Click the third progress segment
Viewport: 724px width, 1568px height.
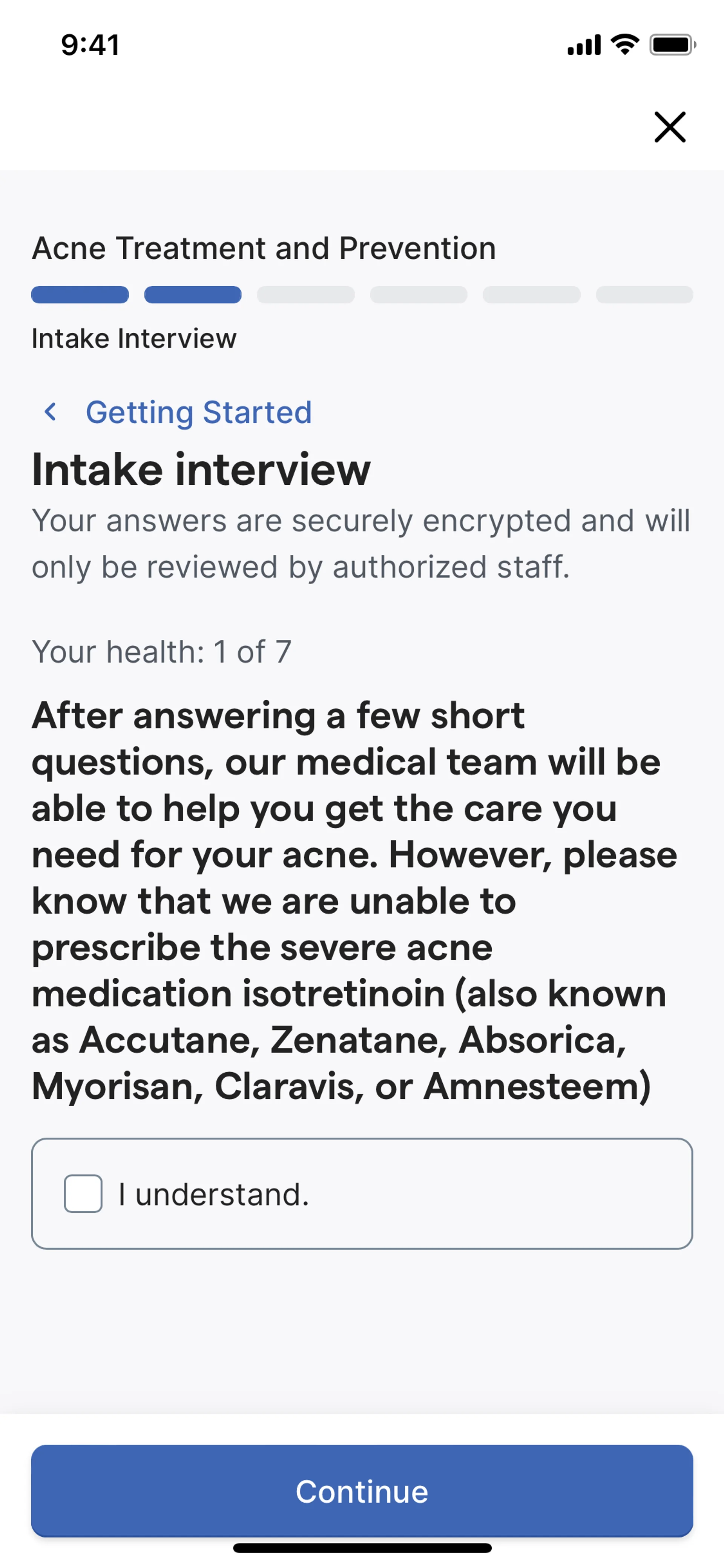[x=305, y=295]
